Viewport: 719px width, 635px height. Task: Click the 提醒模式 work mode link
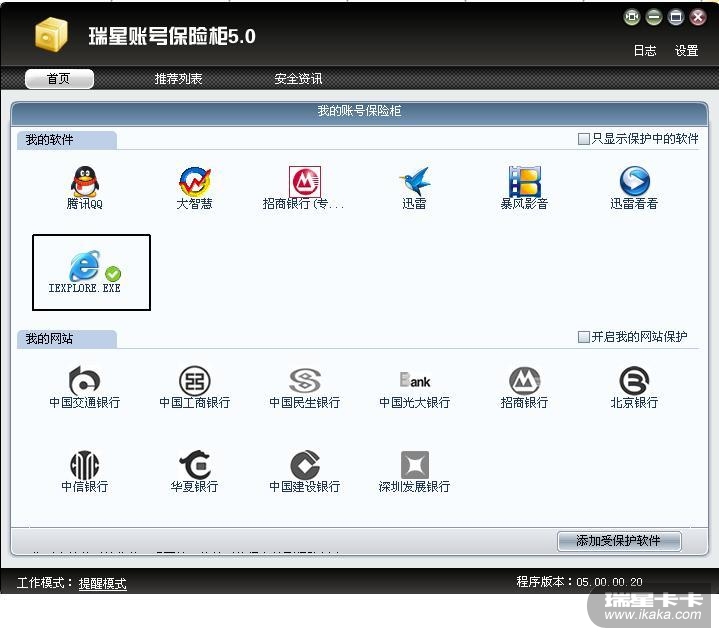(102, 583)
